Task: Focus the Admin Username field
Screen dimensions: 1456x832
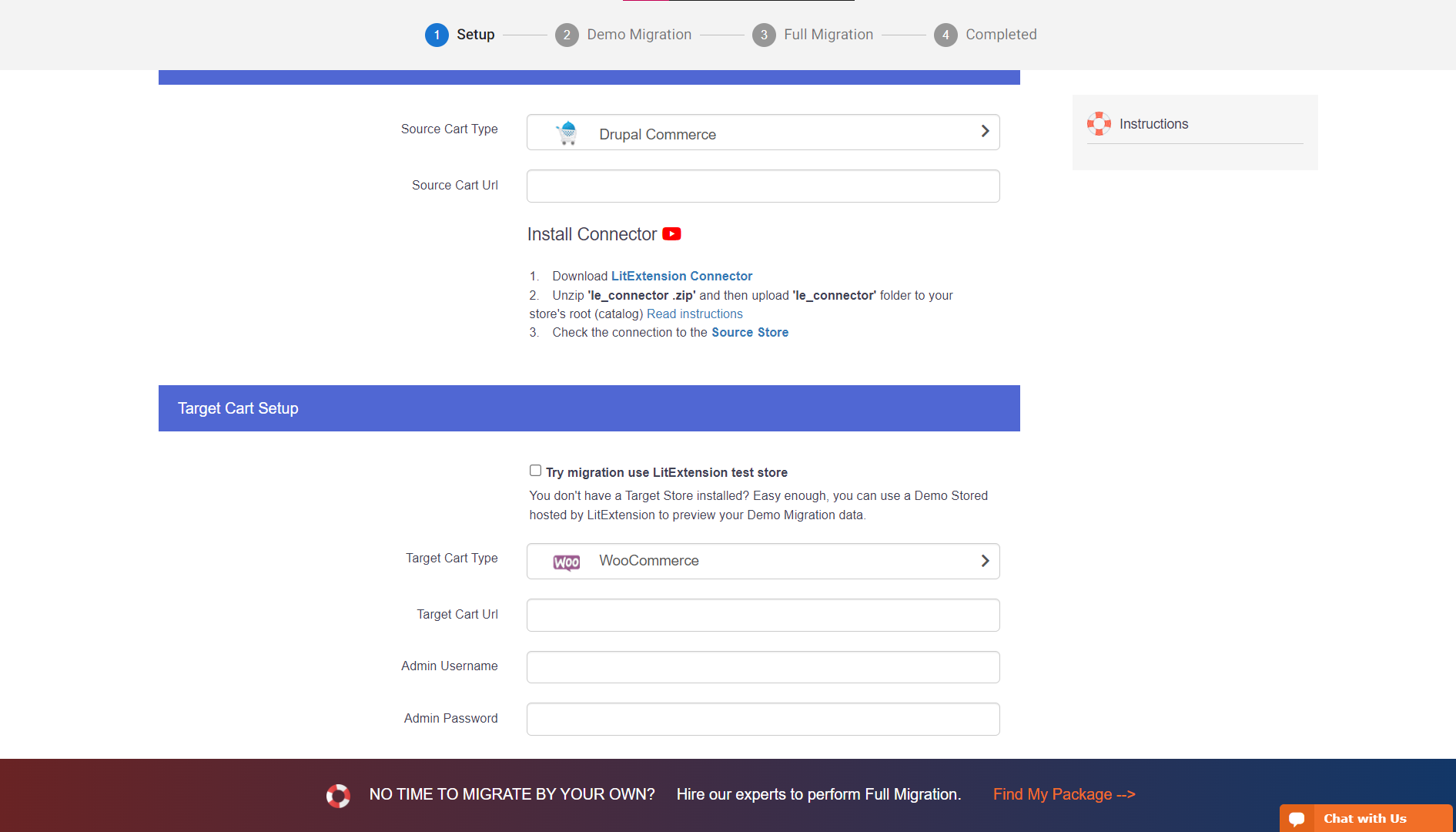Action: click(x=763, y=667)
